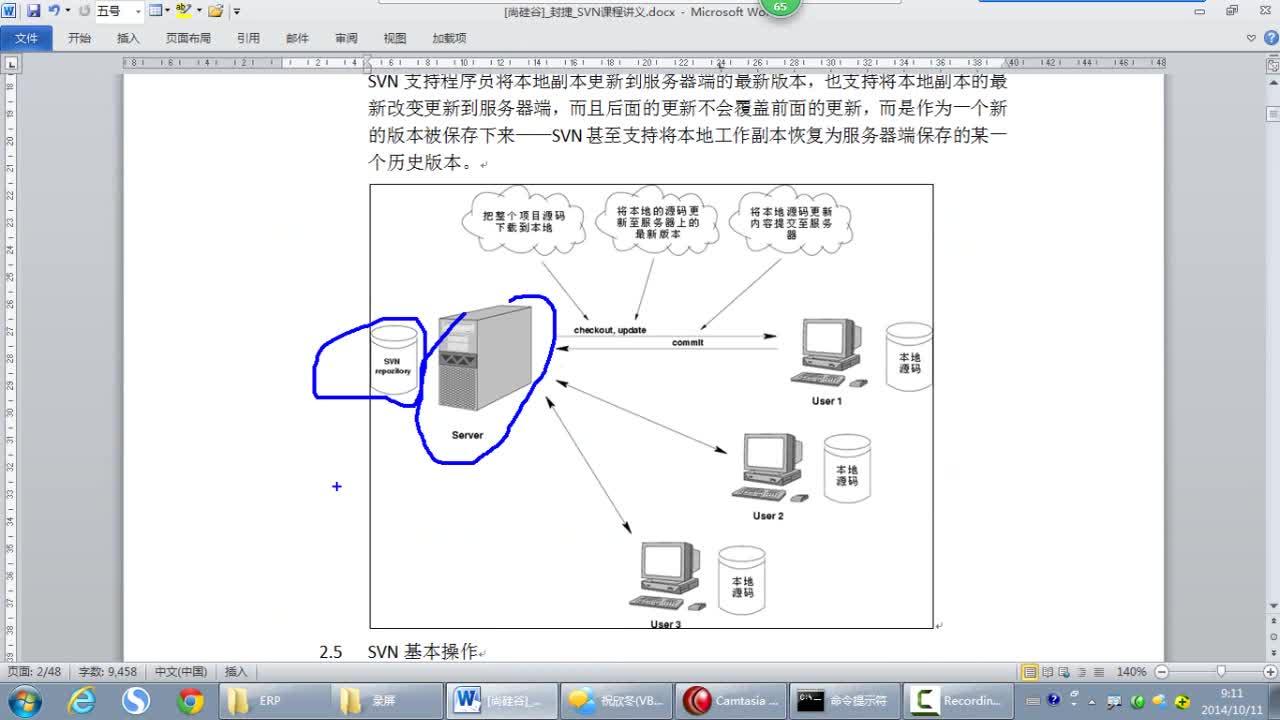Switch to Camtasia taskbar window
Image resolution: width=1280 pixels, height=720 pixels.
coord(732,701)
